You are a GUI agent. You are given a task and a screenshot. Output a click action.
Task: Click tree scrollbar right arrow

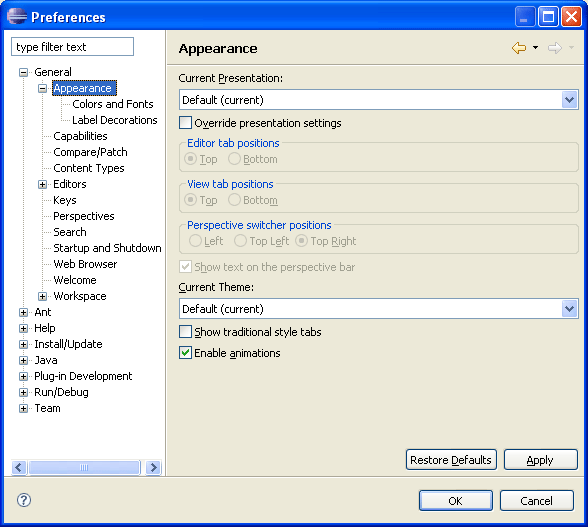pos(153,467)
